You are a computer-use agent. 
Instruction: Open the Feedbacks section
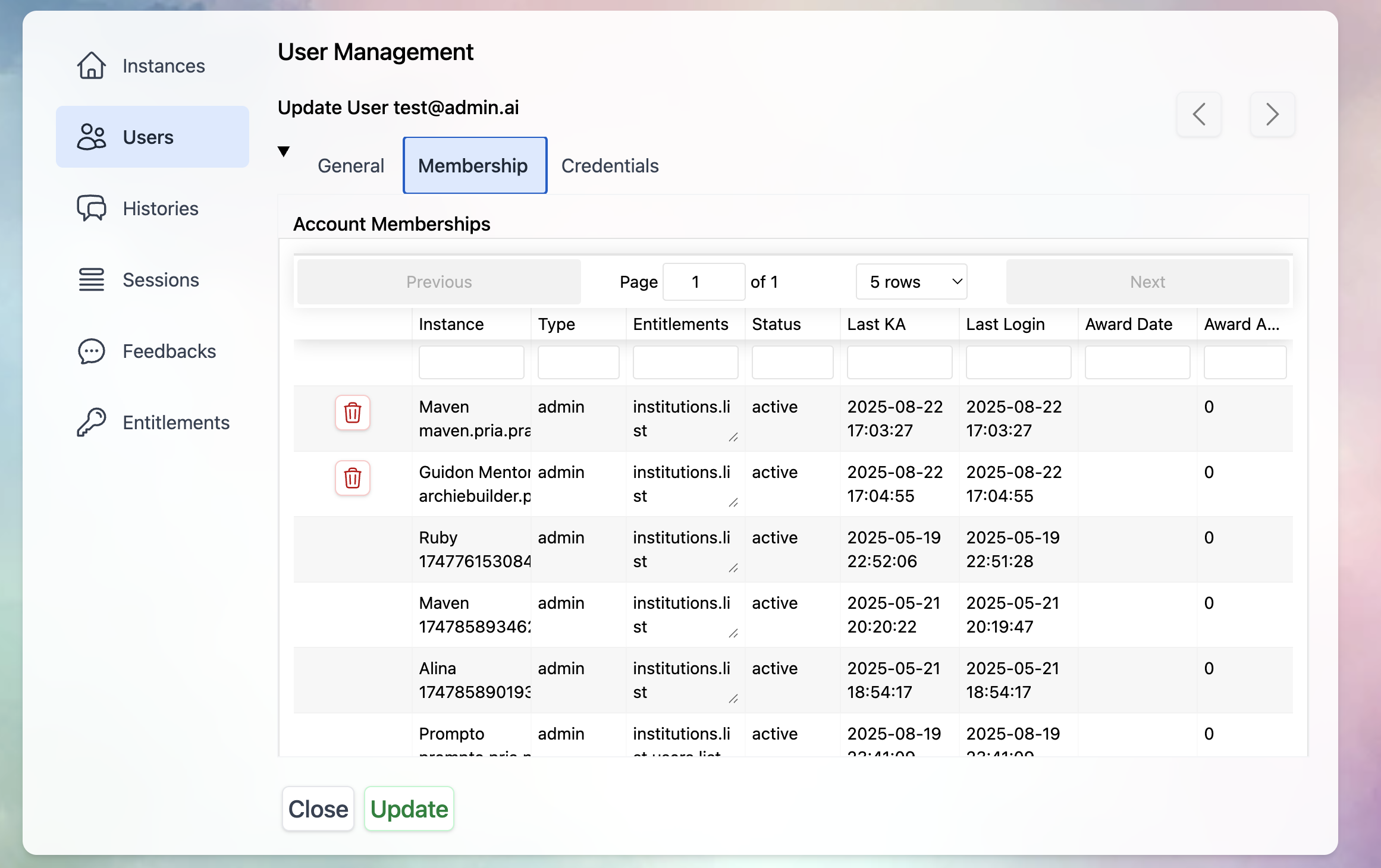(169, 351)
